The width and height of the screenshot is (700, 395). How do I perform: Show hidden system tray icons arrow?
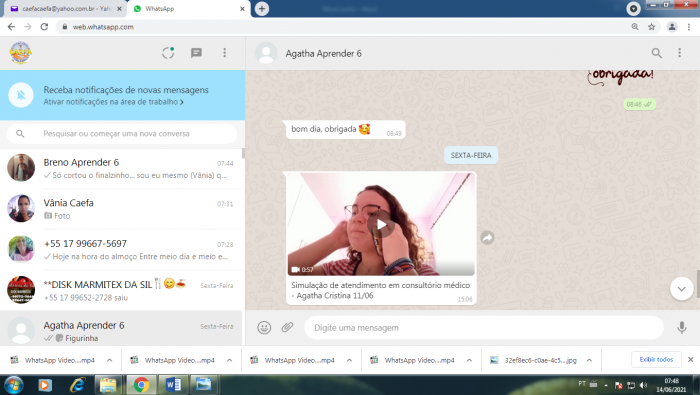[x=606, y=385]
